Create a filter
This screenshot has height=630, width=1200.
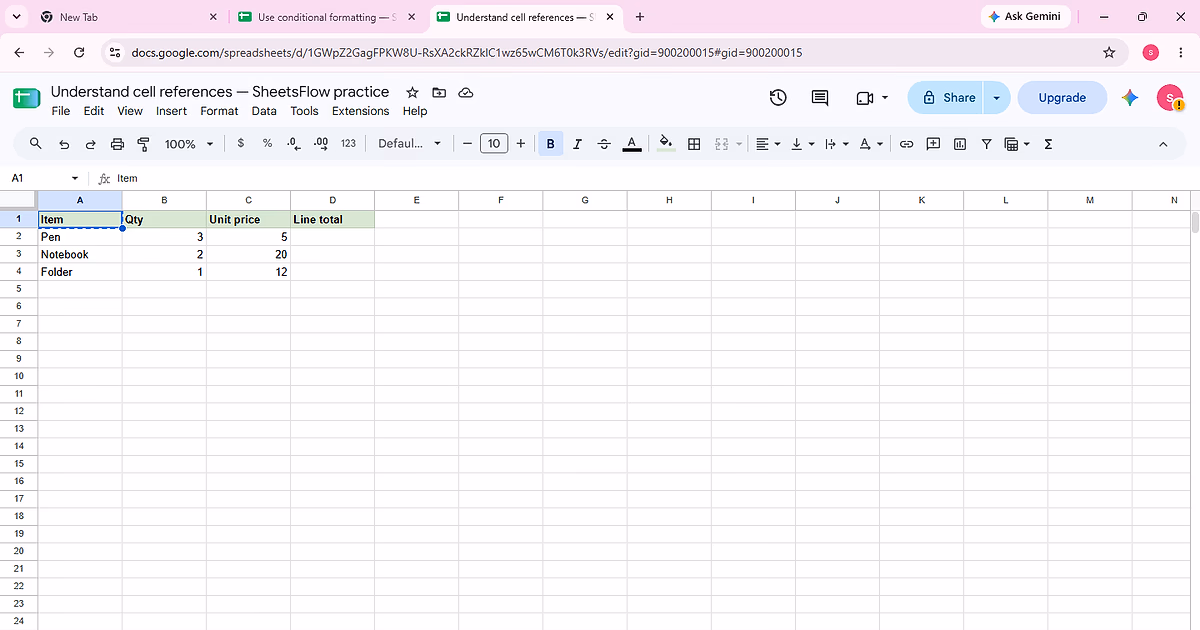986,144
